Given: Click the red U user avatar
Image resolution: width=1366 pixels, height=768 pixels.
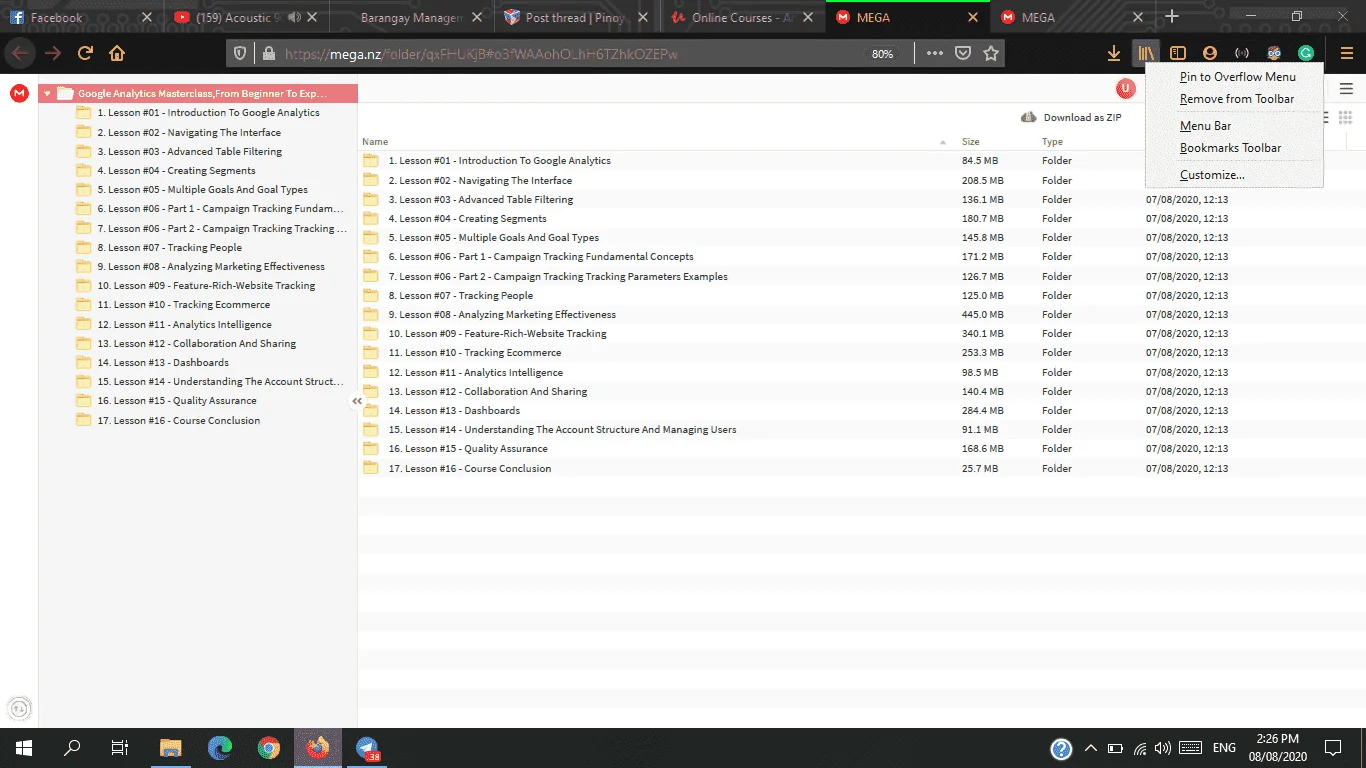Looking at the screenshot, I should pyautogui.click(x=1126, y=89).
